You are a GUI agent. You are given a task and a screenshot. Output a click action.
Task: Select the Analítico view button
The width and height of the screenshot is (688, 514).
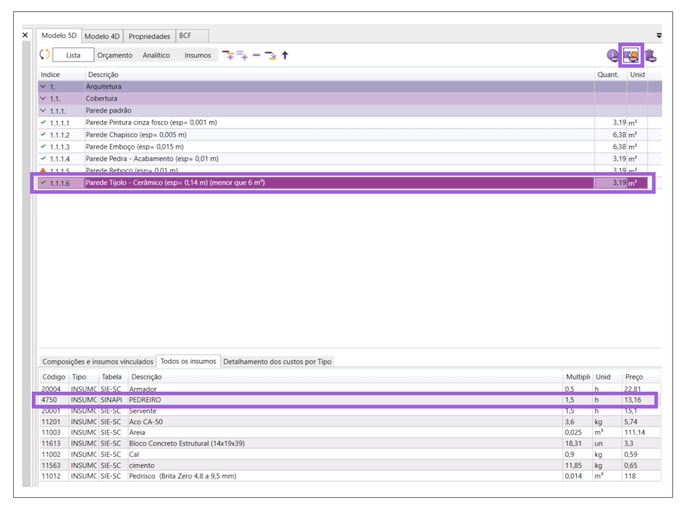pyautogui.click(x=156, y=55)
